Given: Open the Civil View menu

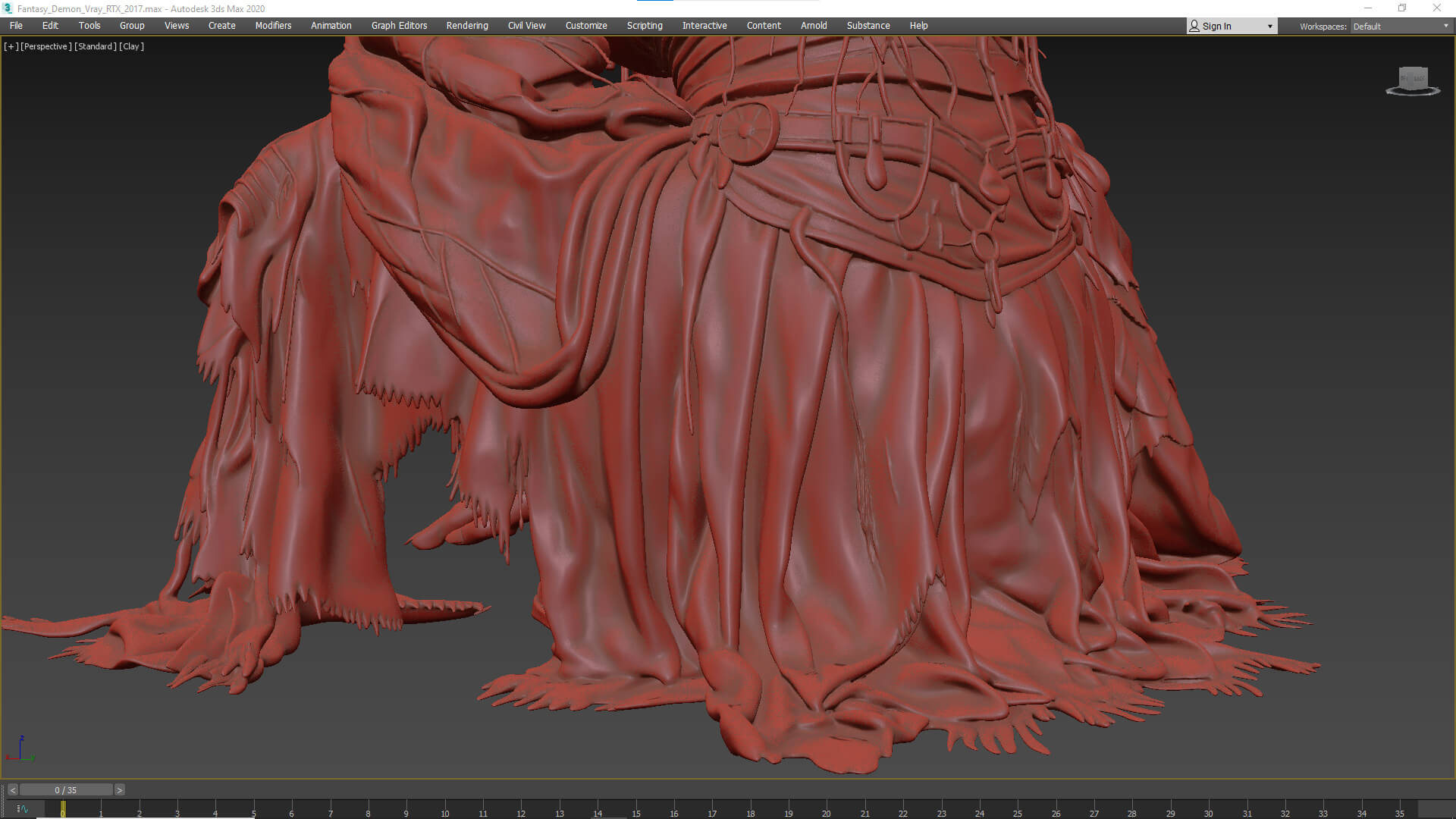Looking at the screenshot, I should coord(527,26).
